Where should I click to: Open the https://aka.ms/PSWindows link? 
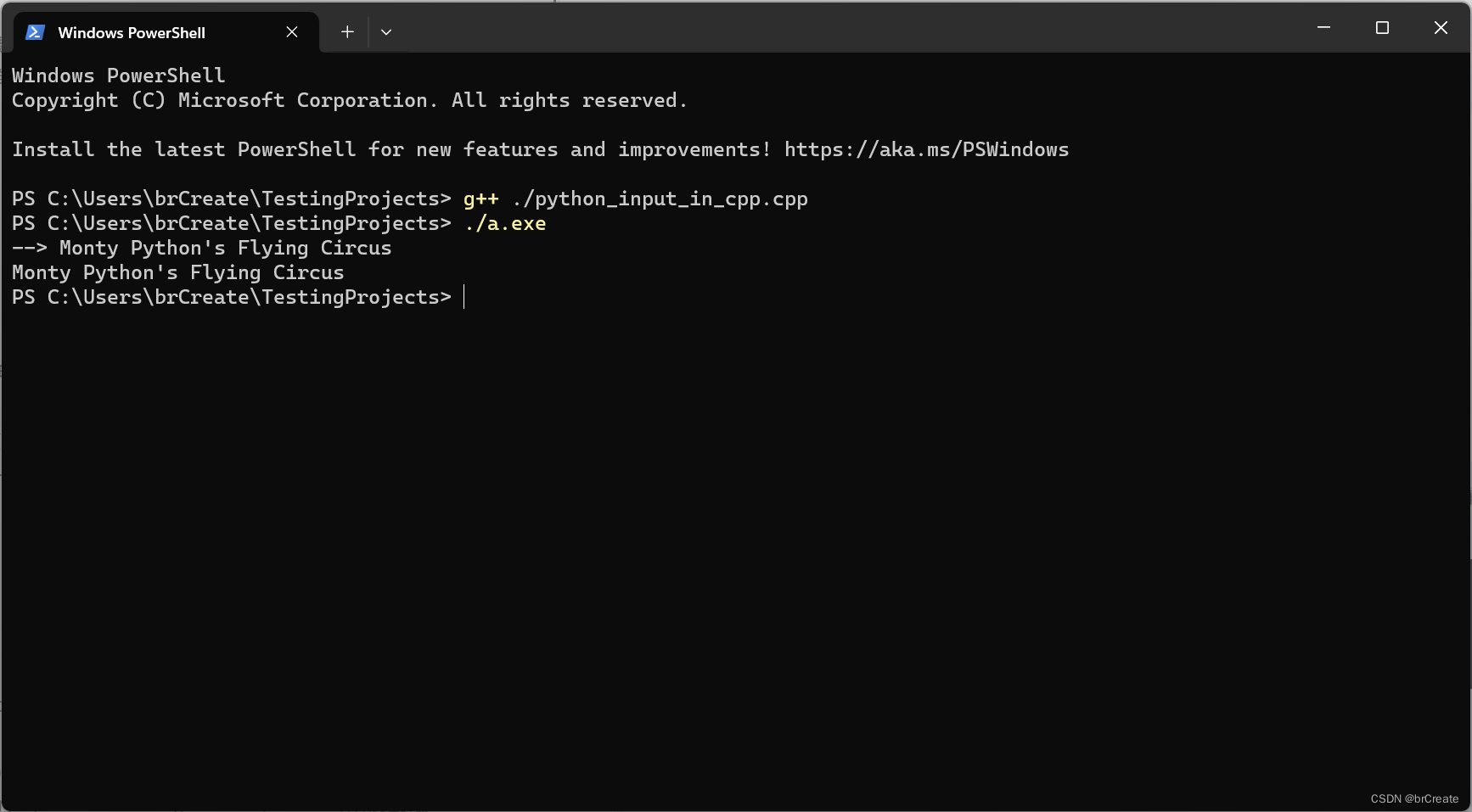point(927,149)
